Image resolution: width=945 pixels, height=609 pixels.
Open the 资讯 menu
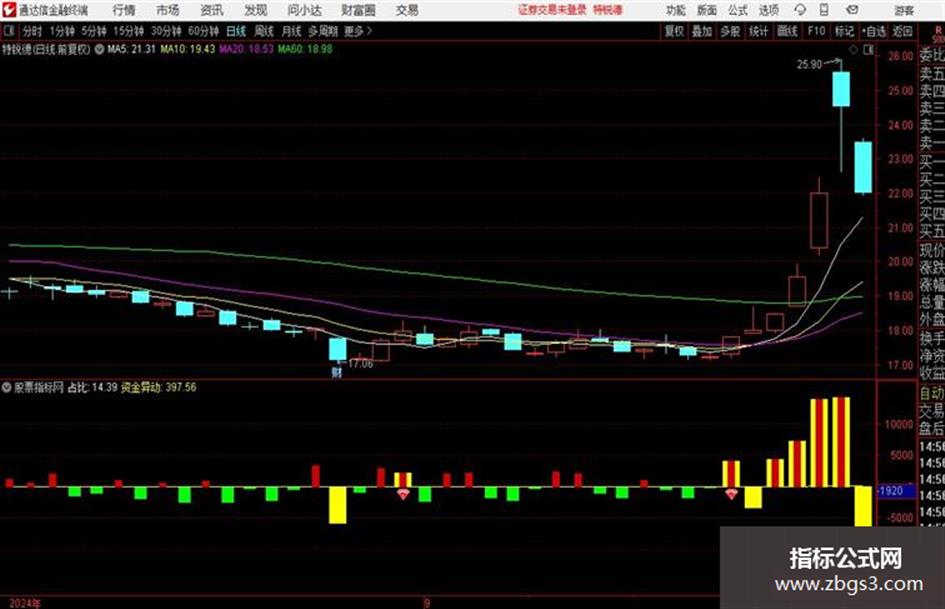point(212,10)
